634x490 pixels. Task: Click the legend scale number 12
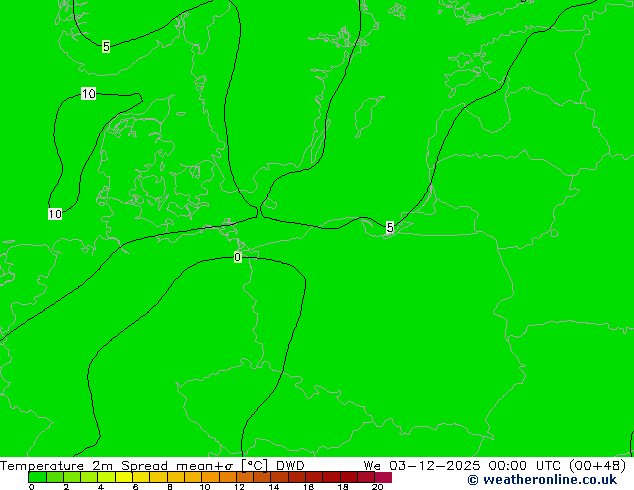(239, 487)
